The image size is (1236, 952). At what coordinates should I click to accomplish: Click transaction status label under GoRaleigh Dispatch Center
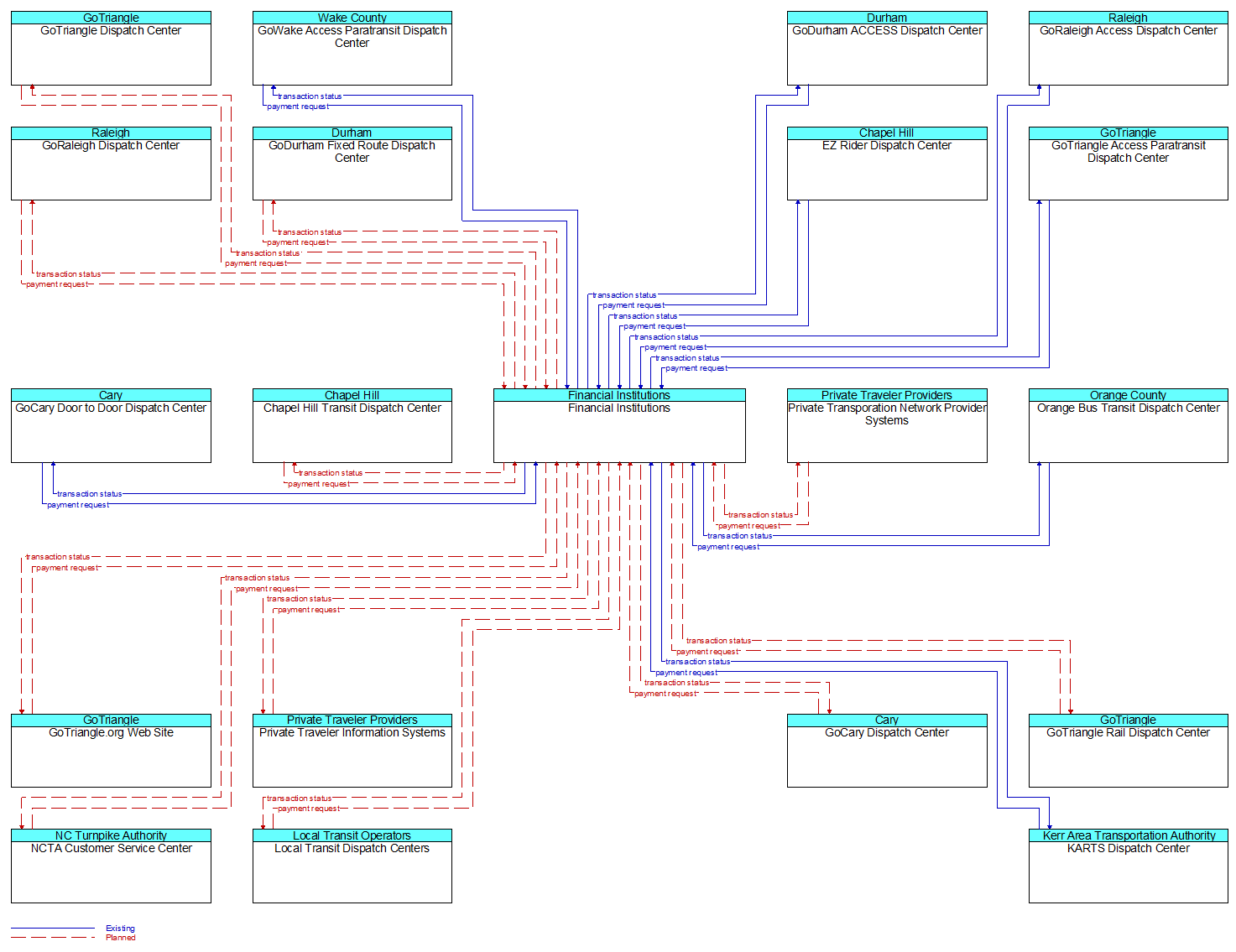[68, 274]
